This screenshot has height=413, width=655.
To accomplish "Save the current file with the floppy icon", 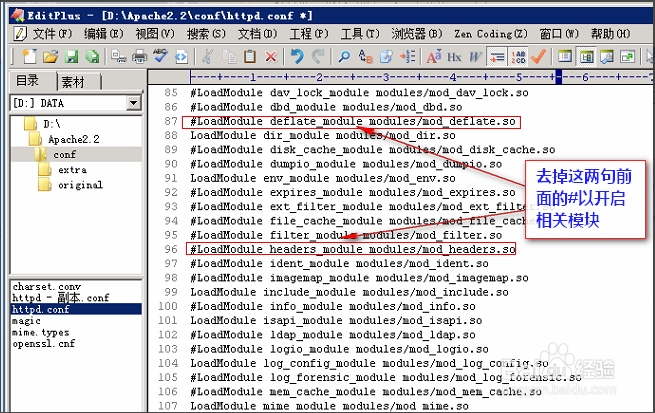I will click(x=71, y=56).
